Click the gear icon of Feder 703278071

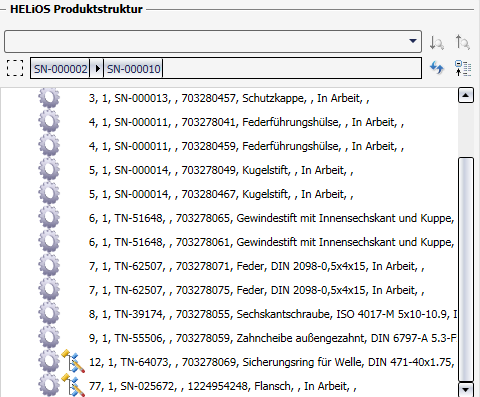pyautogui.click(x=49, y=266)
